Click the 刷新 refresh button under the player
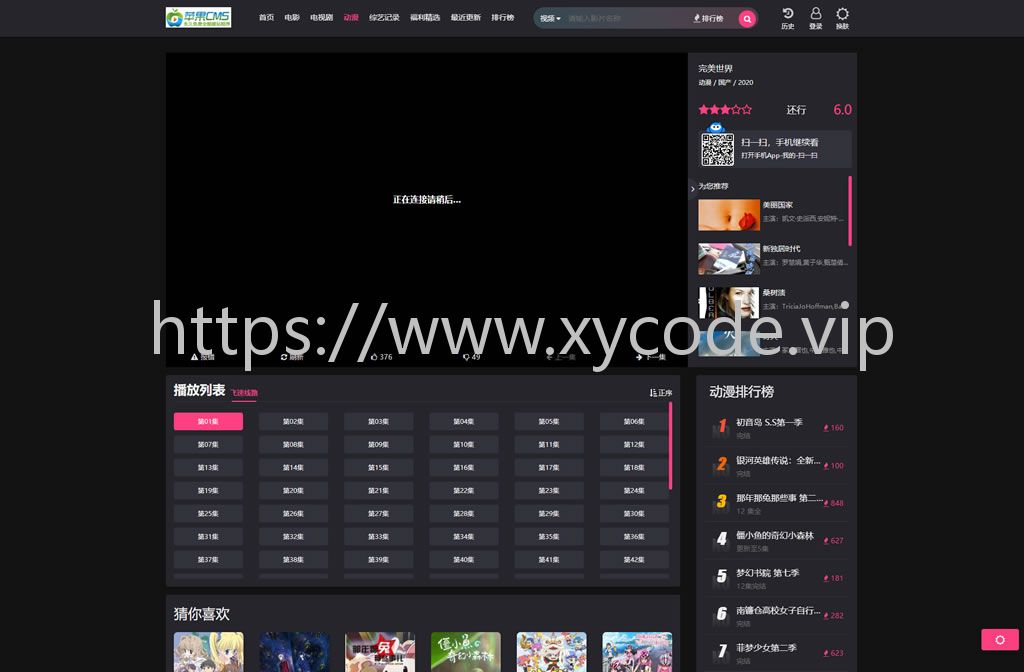 pyautogui.click(x=292, y=357)
